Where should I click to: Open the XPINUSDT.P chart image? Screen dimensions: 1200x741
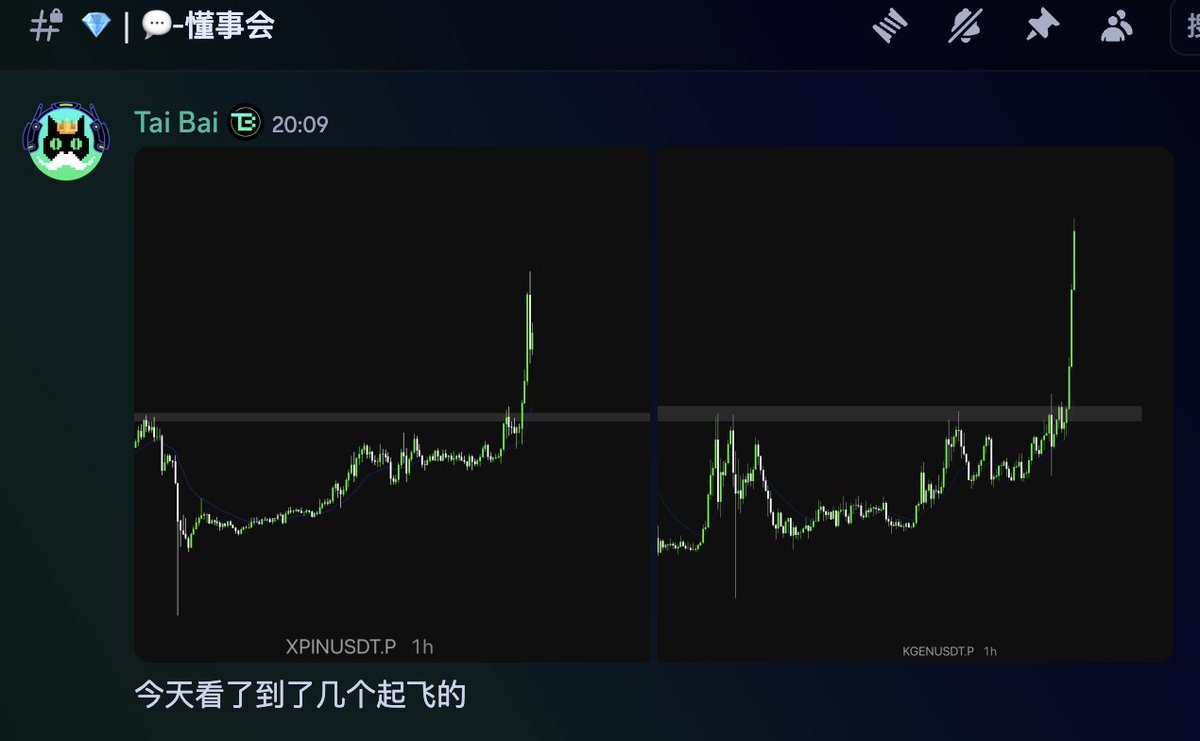tap(392, 404)
